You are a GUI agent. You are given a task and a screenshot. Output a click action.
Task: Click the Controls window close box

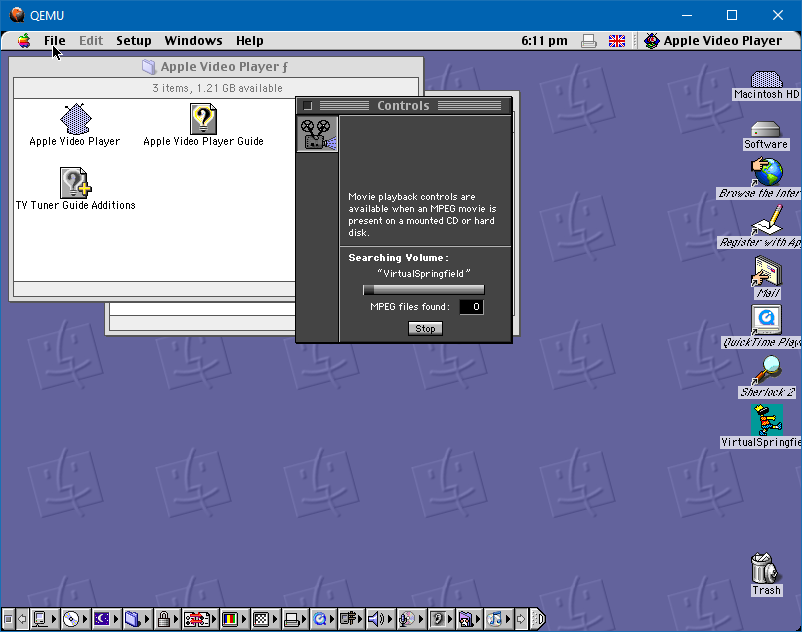pos(308,106)
